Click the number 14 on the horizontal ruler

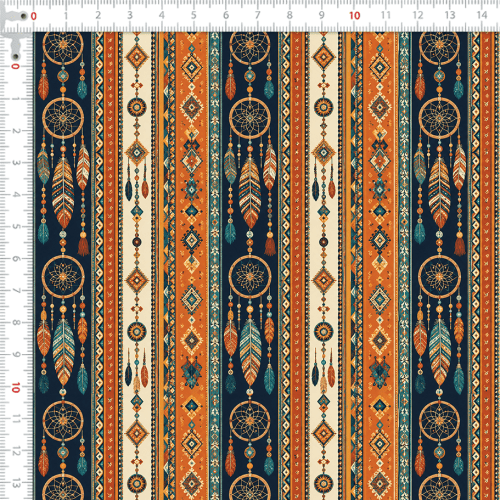[x=482, y=15]
